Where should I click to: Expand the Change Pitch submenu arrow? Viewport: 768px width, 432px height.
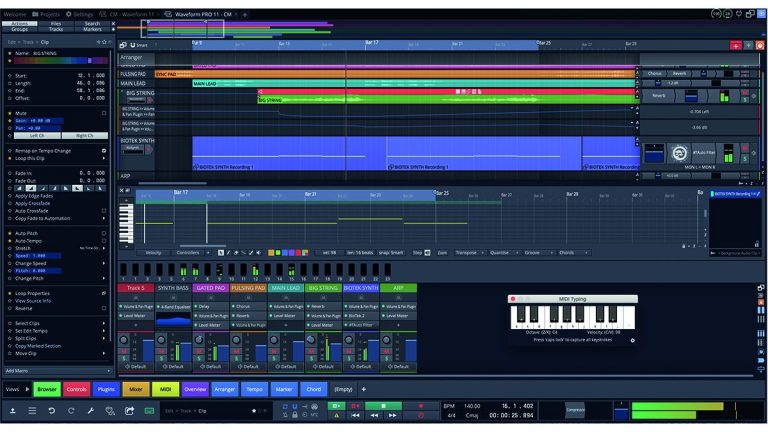104,278
